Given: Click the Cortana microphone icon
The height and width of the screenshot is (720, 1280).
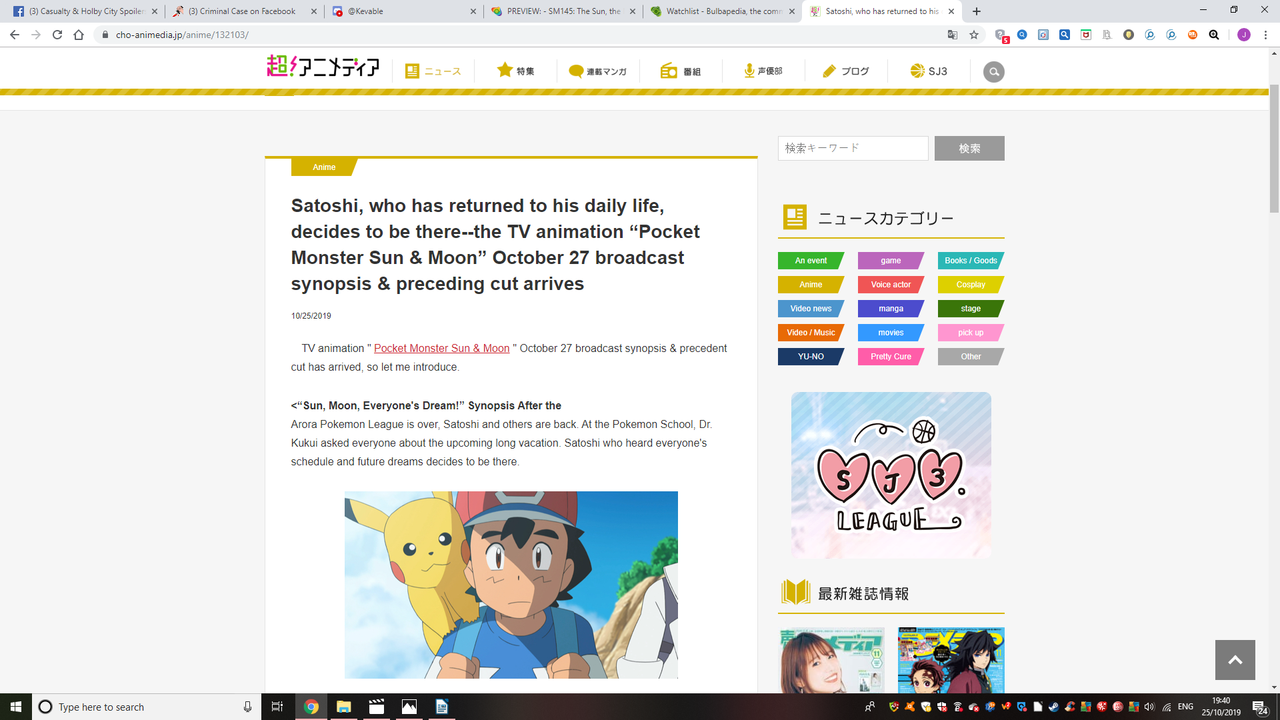Looking at the screenshot, I should click(x=248, y=707).
